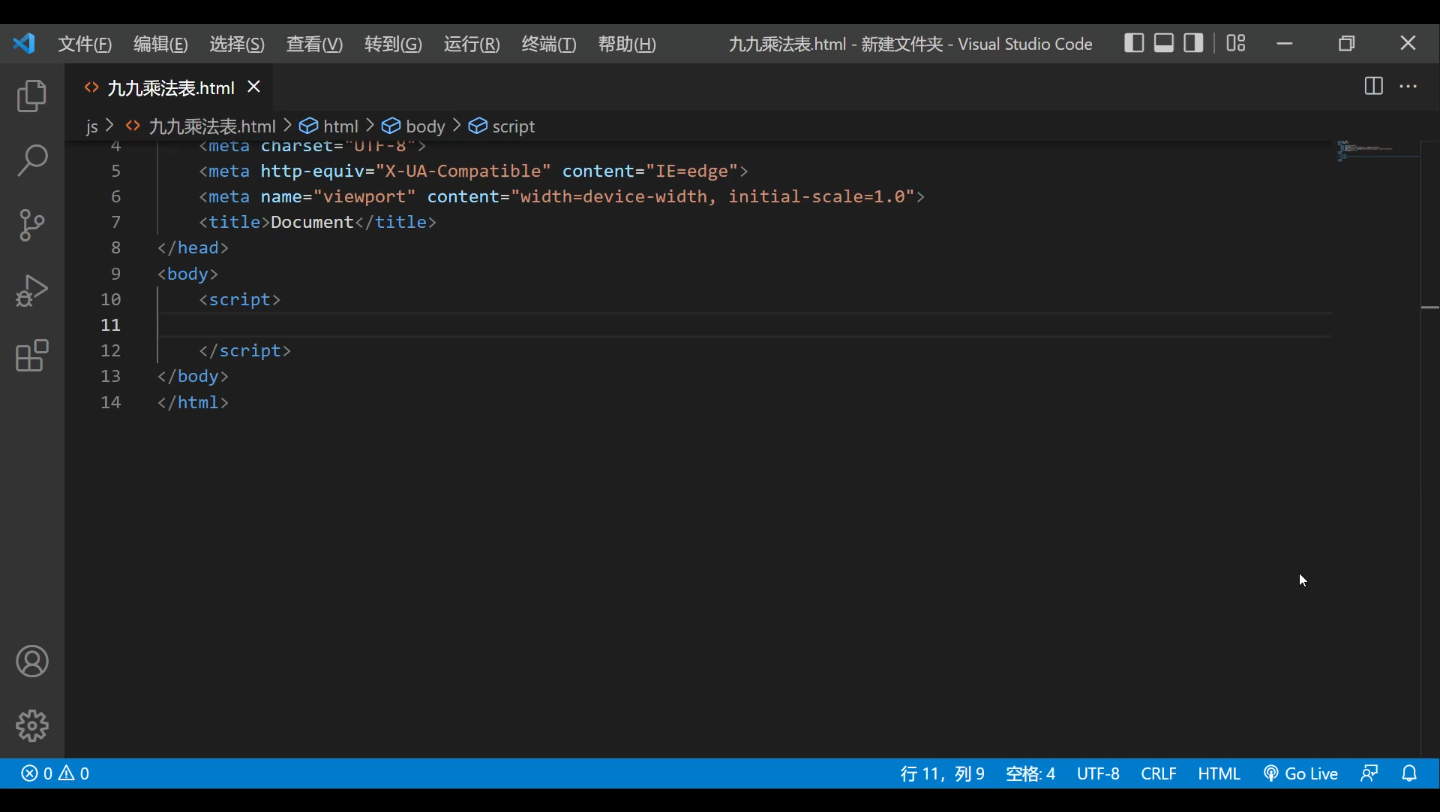The height and width of the screenshot is (812, 1440).
Task: Toggle the bottom panel layout button
Action: pyautogui.click(x=1164, y=43)
